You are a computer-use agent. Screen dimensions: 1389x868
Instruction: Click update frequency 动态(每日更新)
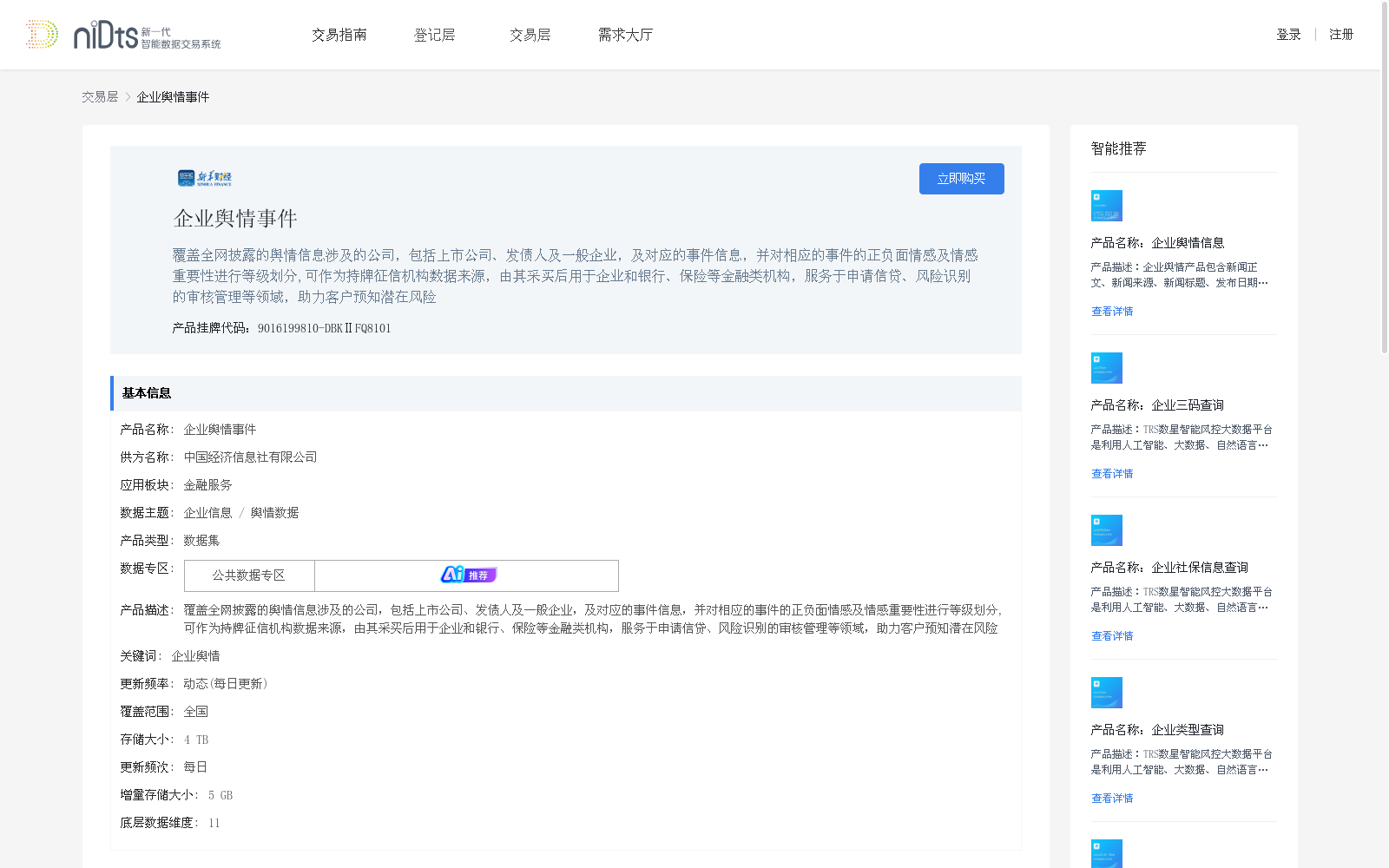click(226, 684)
